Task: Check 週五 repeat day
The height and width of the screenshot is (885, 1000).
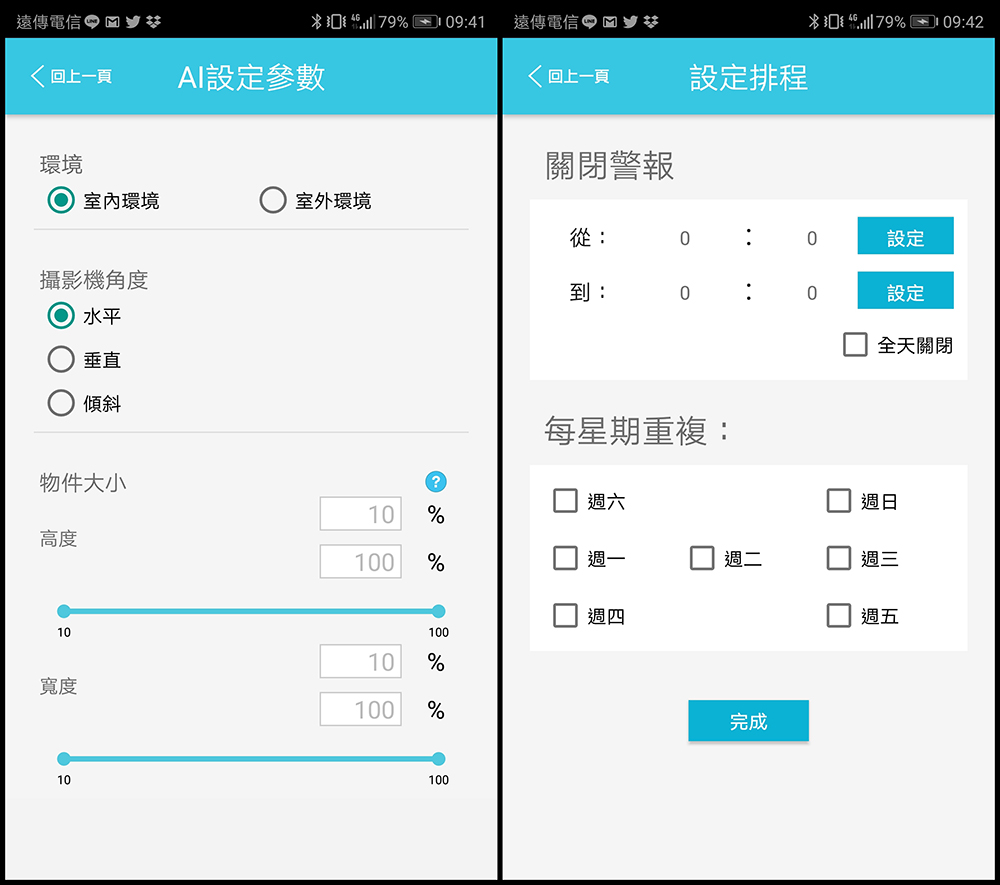Action: tap(839, 615)
